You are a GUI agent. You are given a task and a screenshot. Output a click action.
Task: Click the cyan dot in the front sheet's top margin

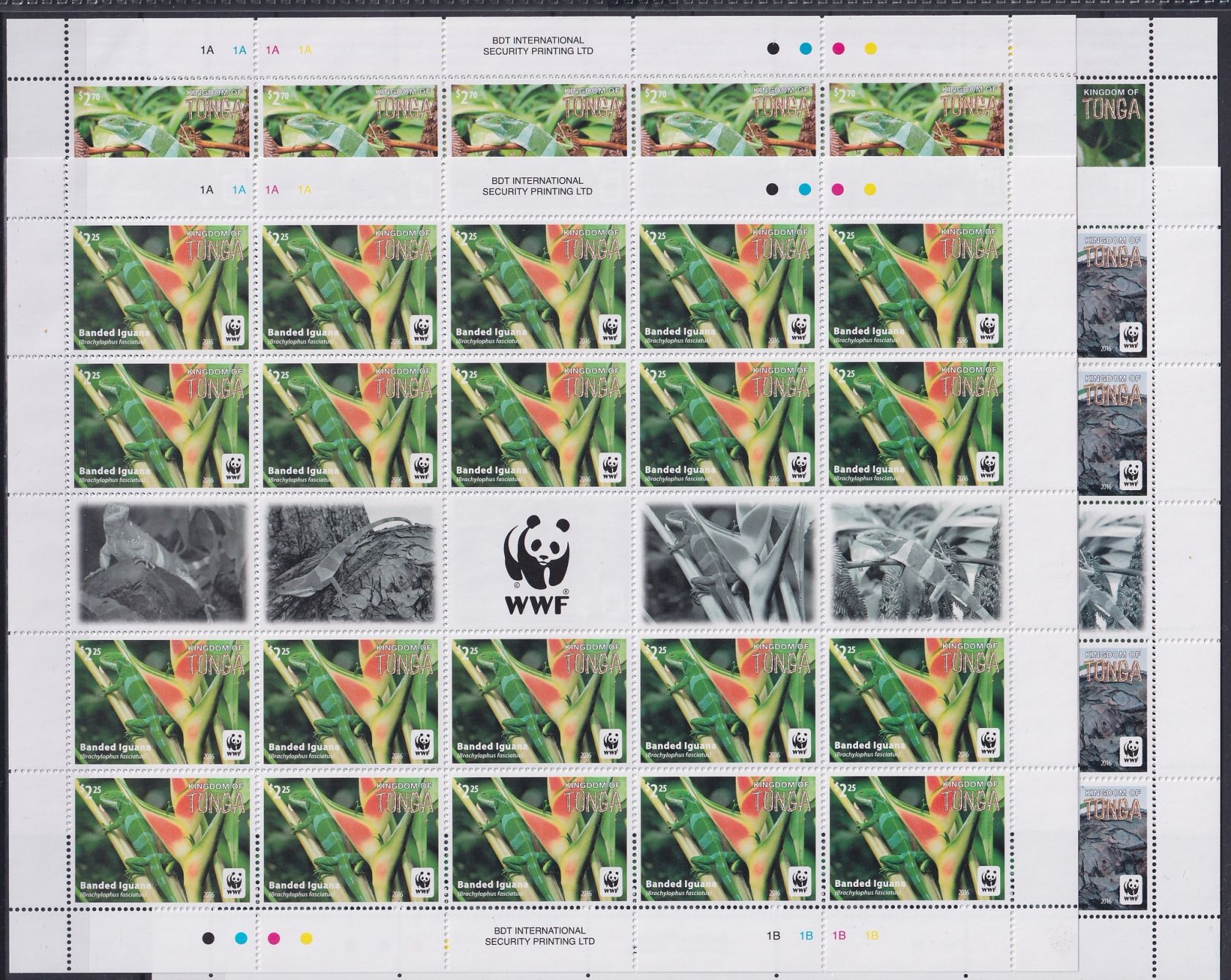[805, 189]
